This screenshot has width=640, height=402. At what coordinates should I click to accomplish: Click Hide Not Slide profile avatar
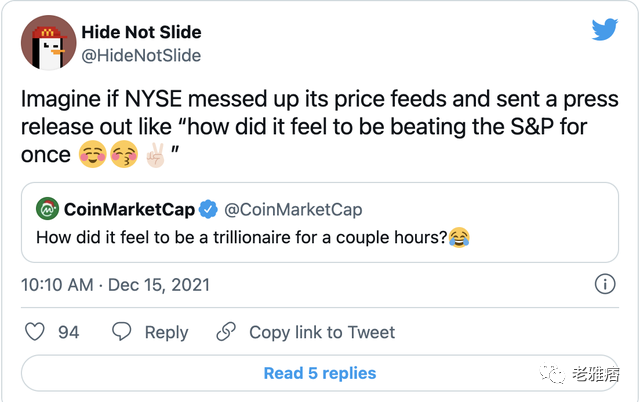[48, 43]
